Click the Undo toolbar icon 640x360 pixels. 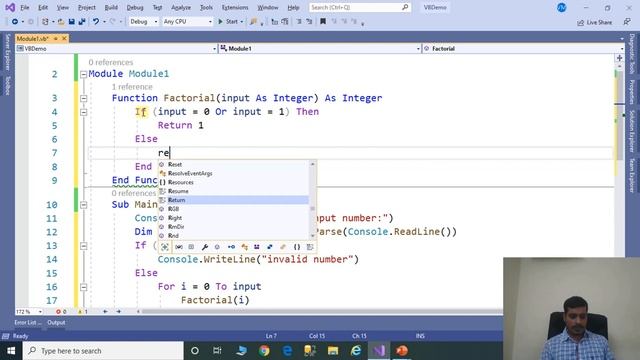96,22
